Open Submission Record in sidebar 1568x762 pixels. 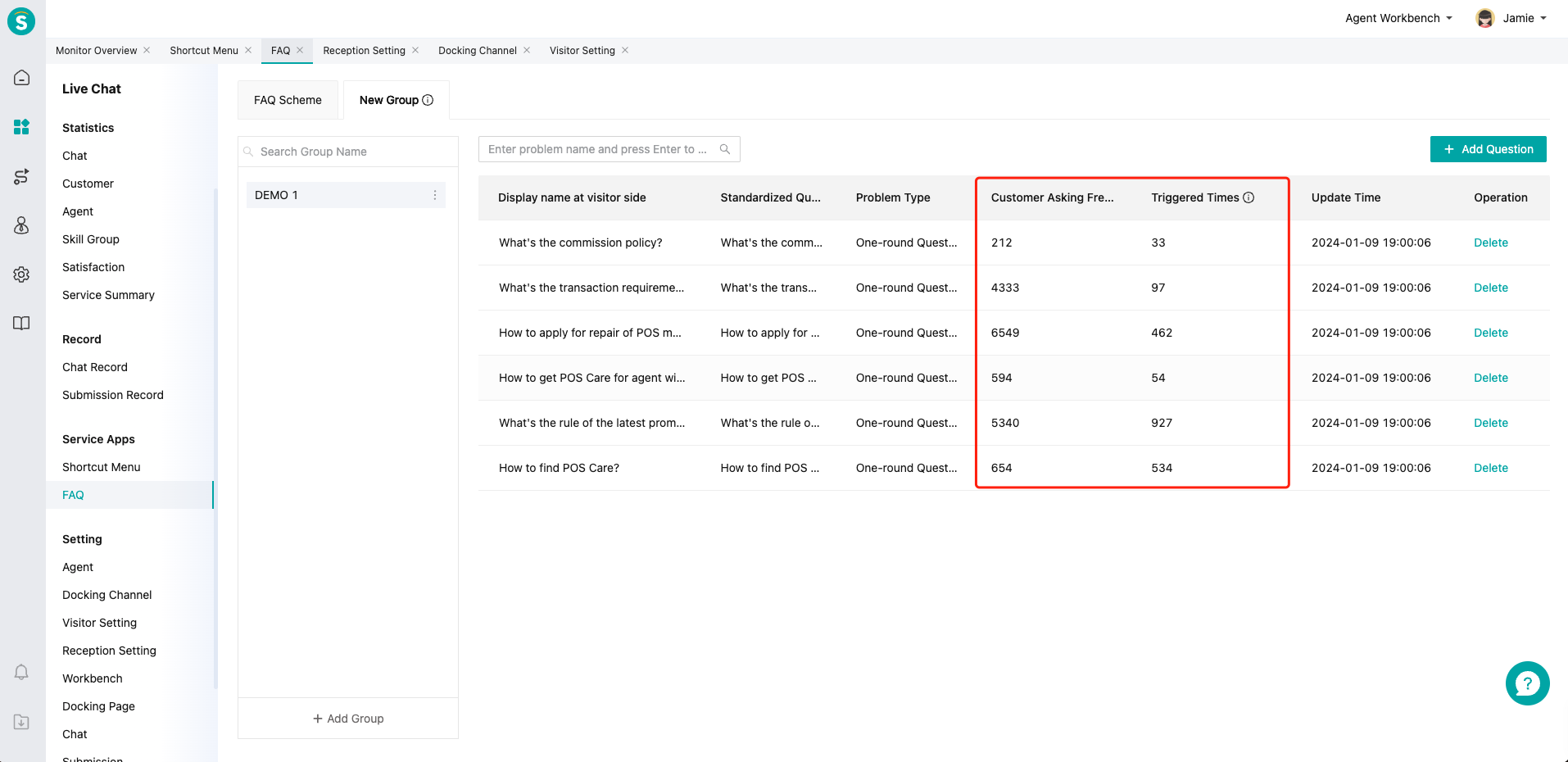tap(113, 395)
